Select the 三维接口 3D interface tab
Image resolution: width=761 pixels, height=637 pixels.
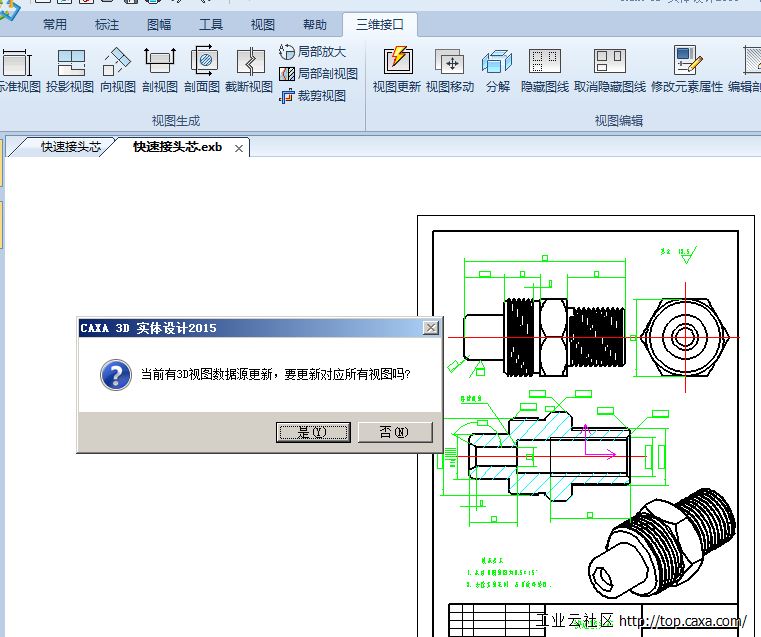[x=380, y=24]
